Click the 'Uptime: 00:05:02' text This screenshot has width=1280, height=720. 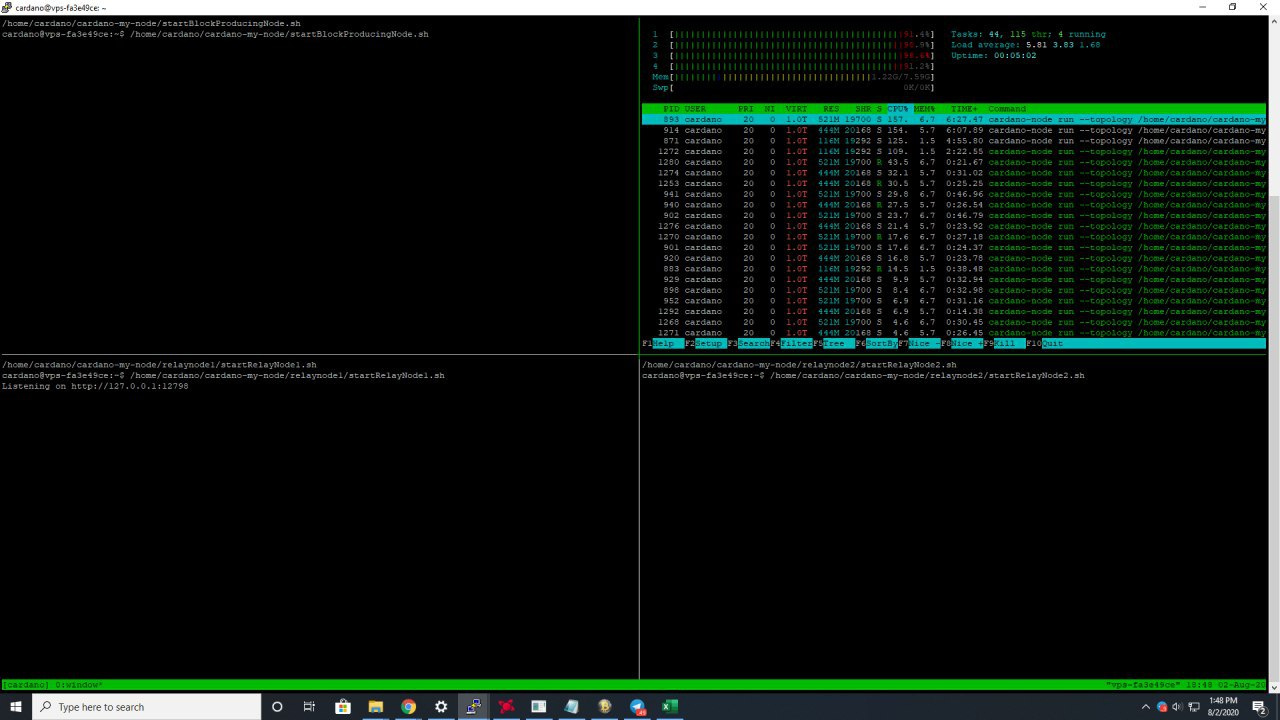click(993, 56)
